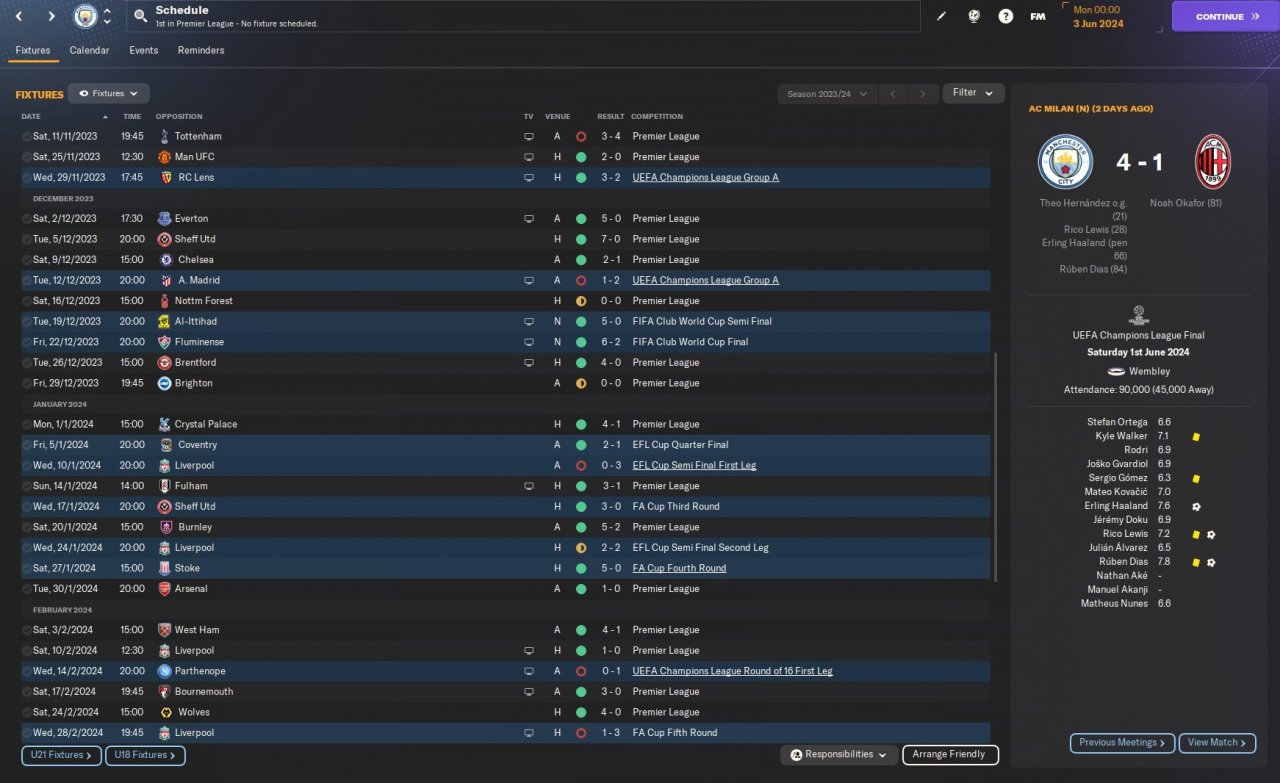Click the Manchester City crest in match panel
The image size is (1280, 783).
1066,162
